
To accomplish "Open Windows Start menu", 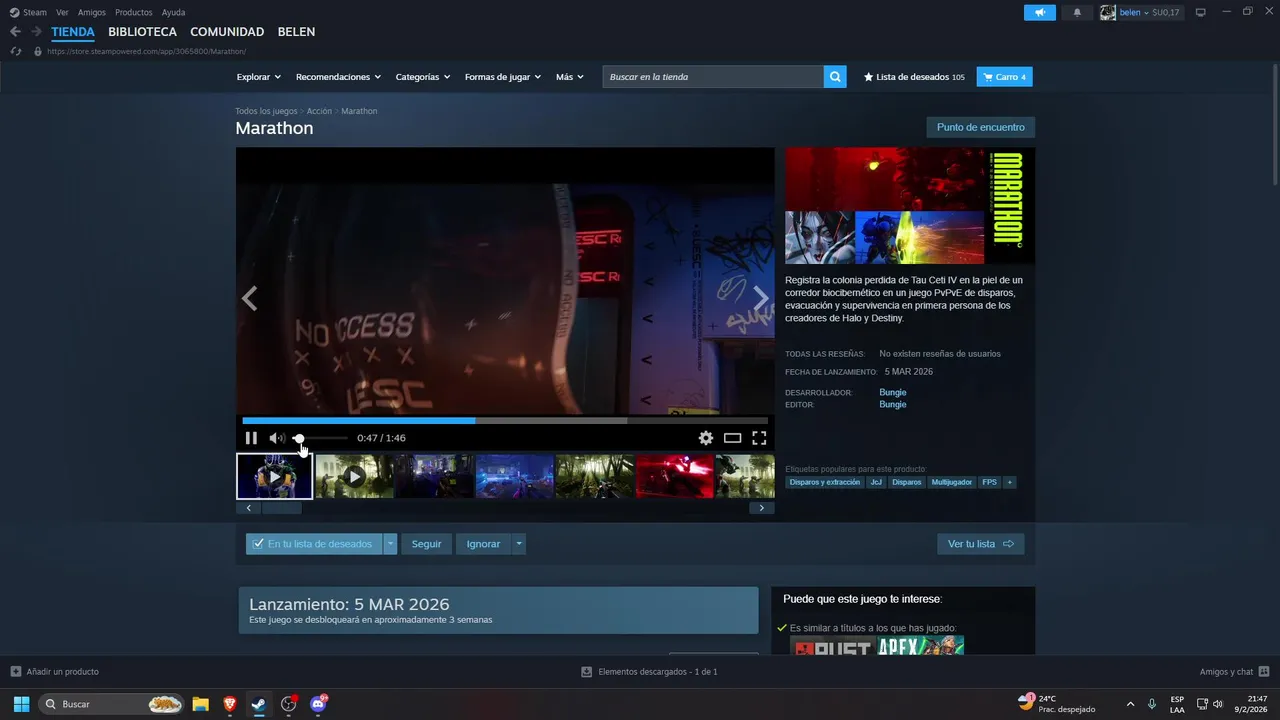I will (21, 704).
